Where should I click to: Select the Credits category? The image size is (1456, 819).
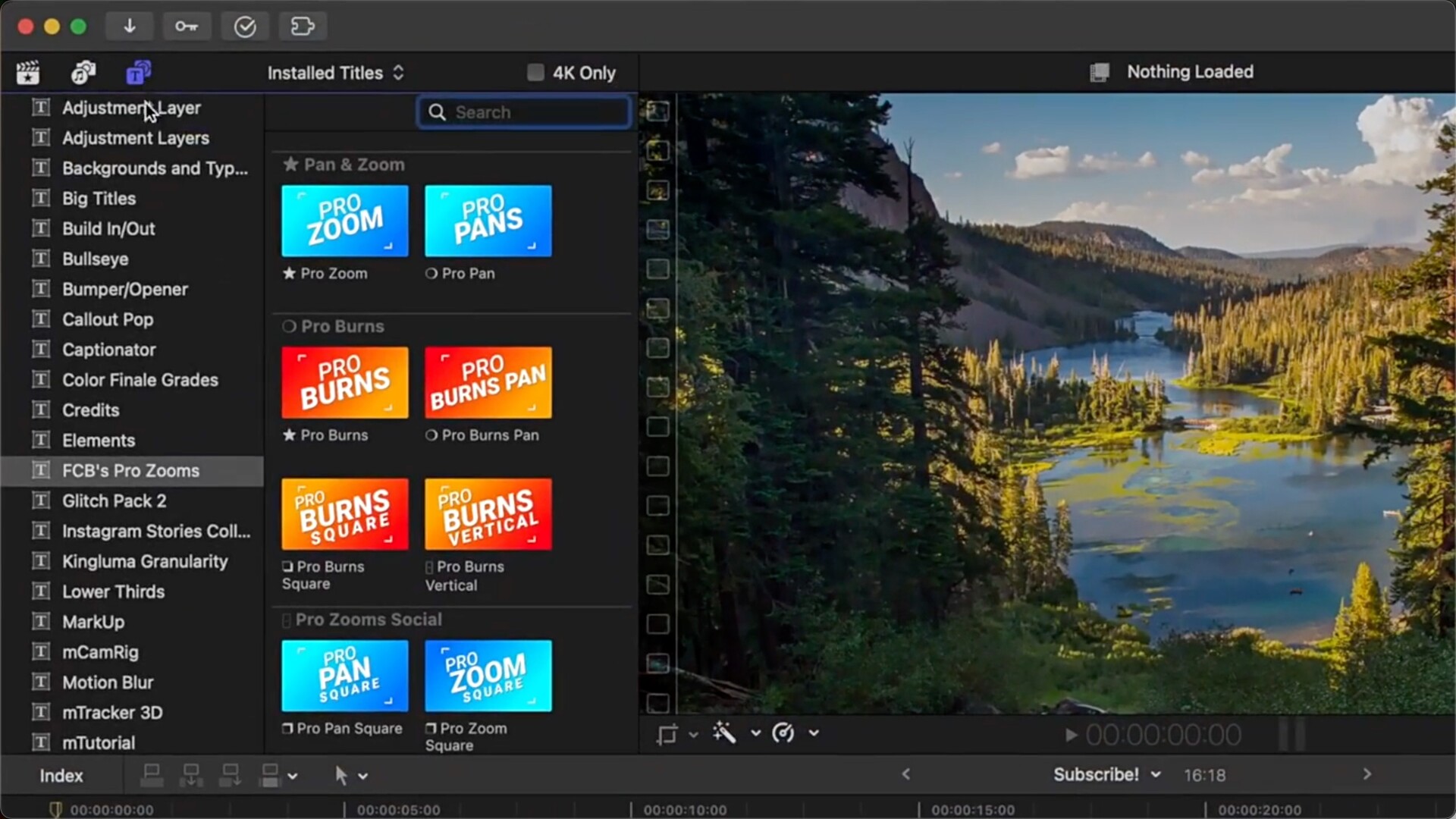[x=133, y=410]
